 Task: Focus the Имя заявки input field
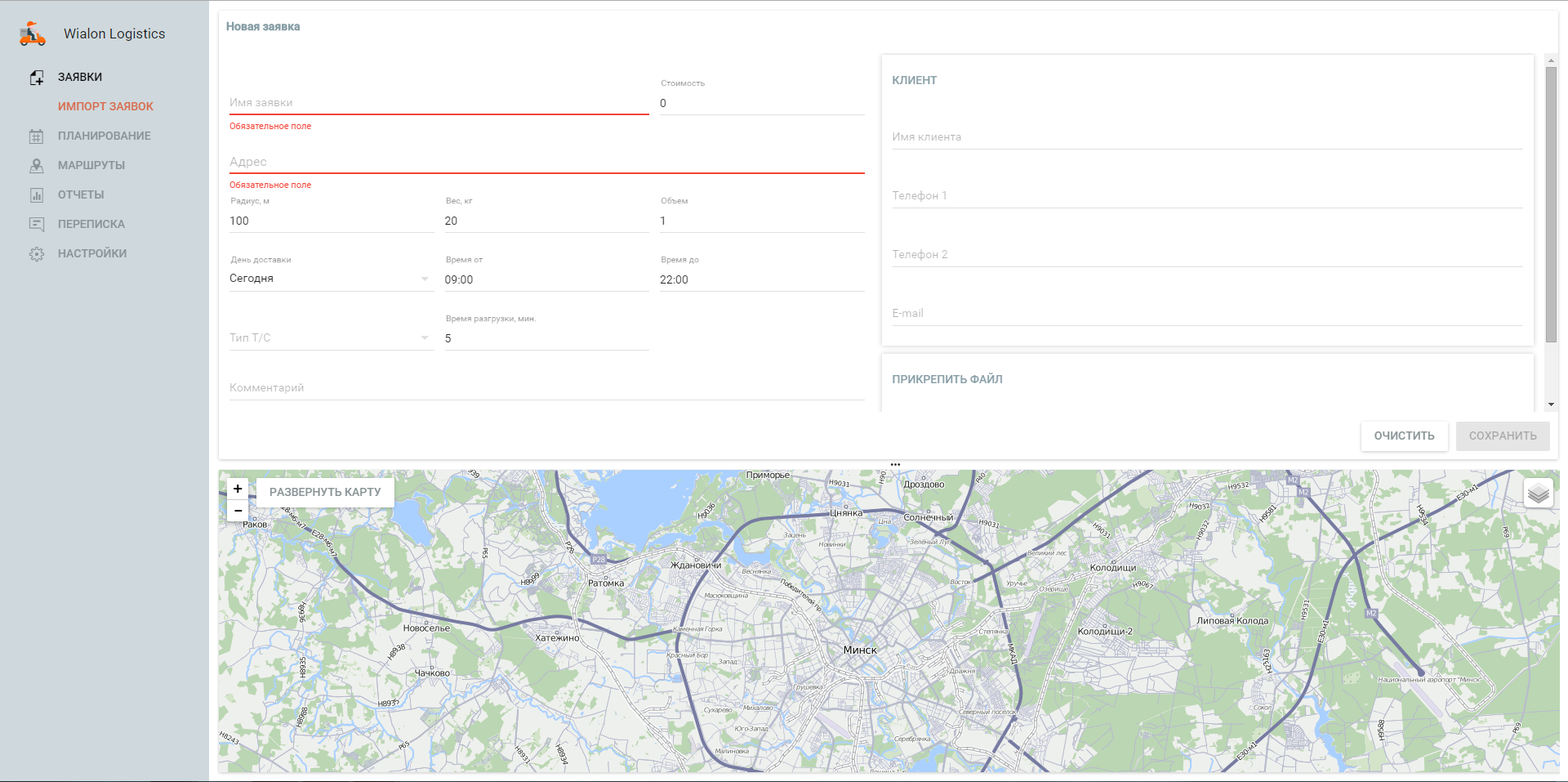(439, 103)
